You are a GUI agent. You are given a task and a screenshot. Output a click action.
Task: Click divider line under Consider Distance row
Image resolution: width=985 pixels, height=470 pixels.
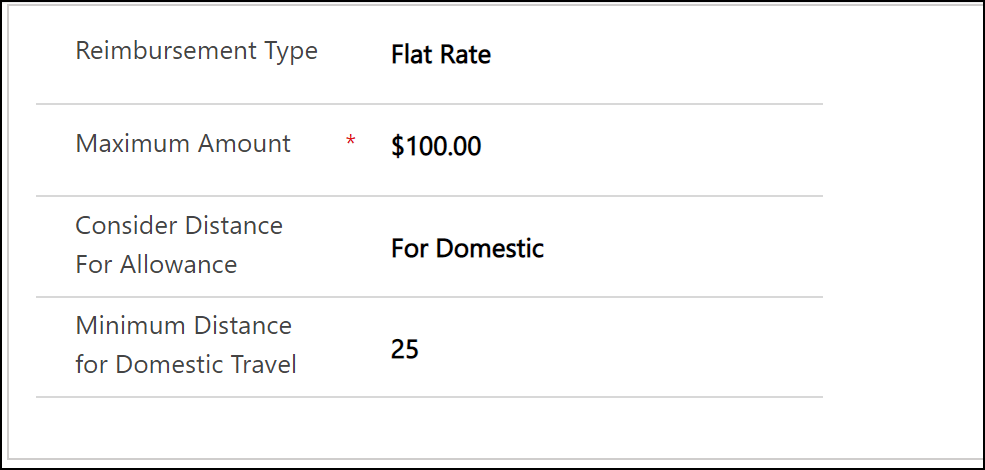429,297
